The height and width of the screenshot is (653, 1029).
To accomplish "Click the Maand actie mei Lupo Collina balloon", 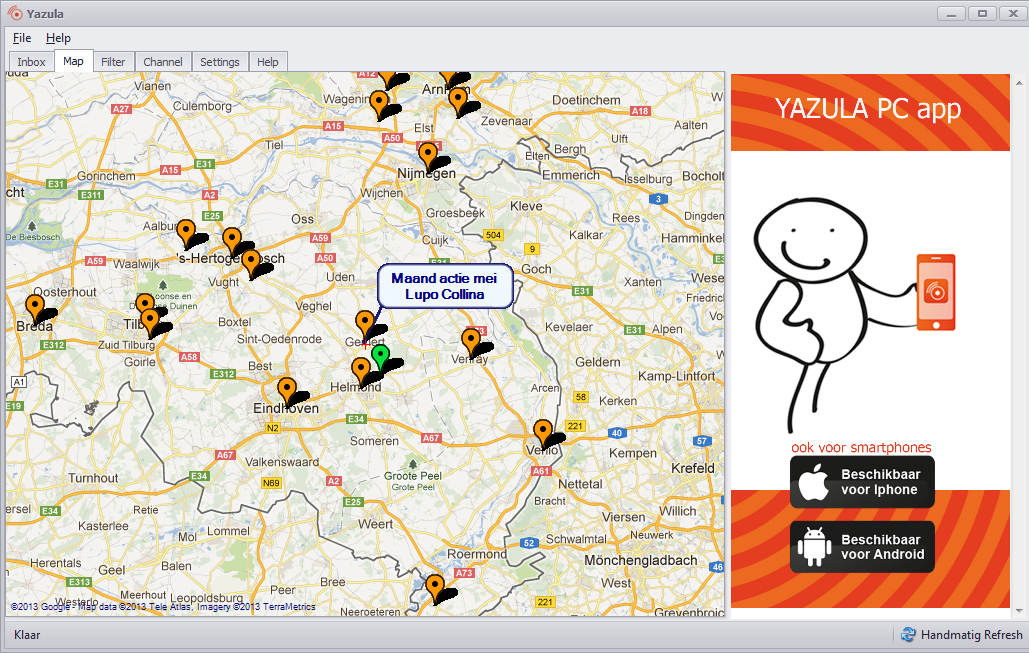I will pos(445,286).
